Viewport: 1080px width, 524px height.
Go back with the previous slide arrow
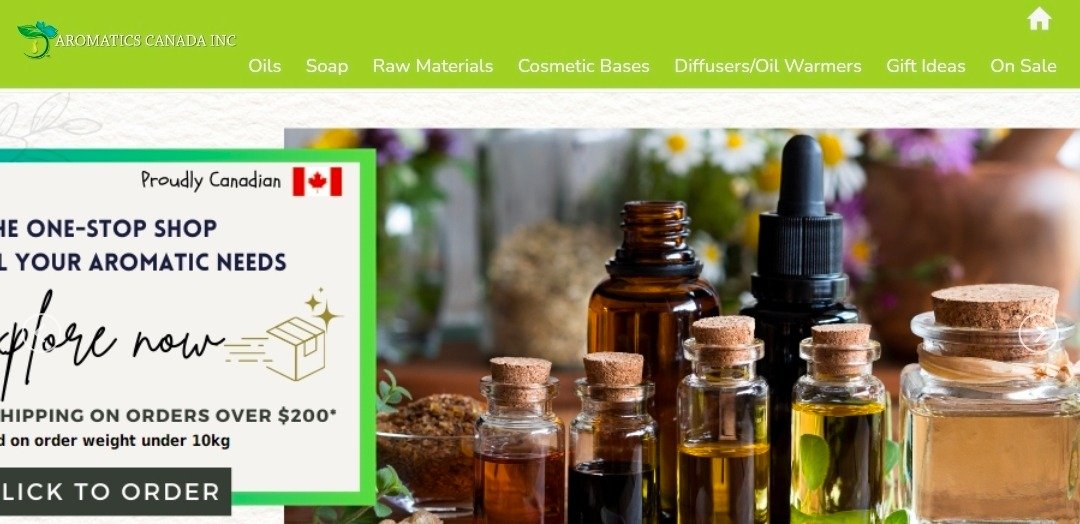pyautogui.click(x=41, y=333)
